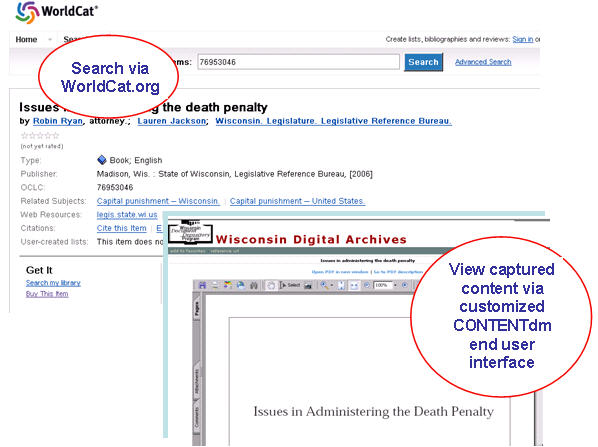Open the zoom tool dropdown arrow
This screenshot has width=598, height=447.
332,286
